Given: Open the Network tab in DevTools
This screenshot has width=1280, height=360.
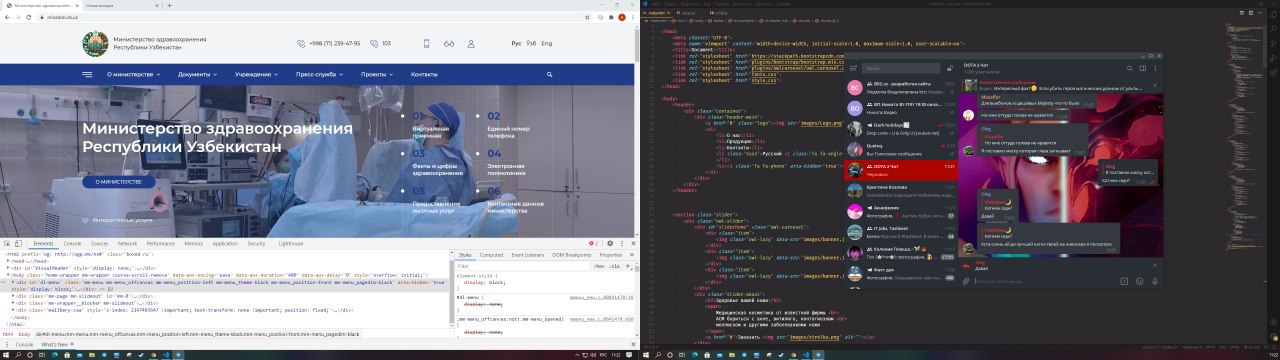Looking at the screenshot, I should click(x=128, y=243).
